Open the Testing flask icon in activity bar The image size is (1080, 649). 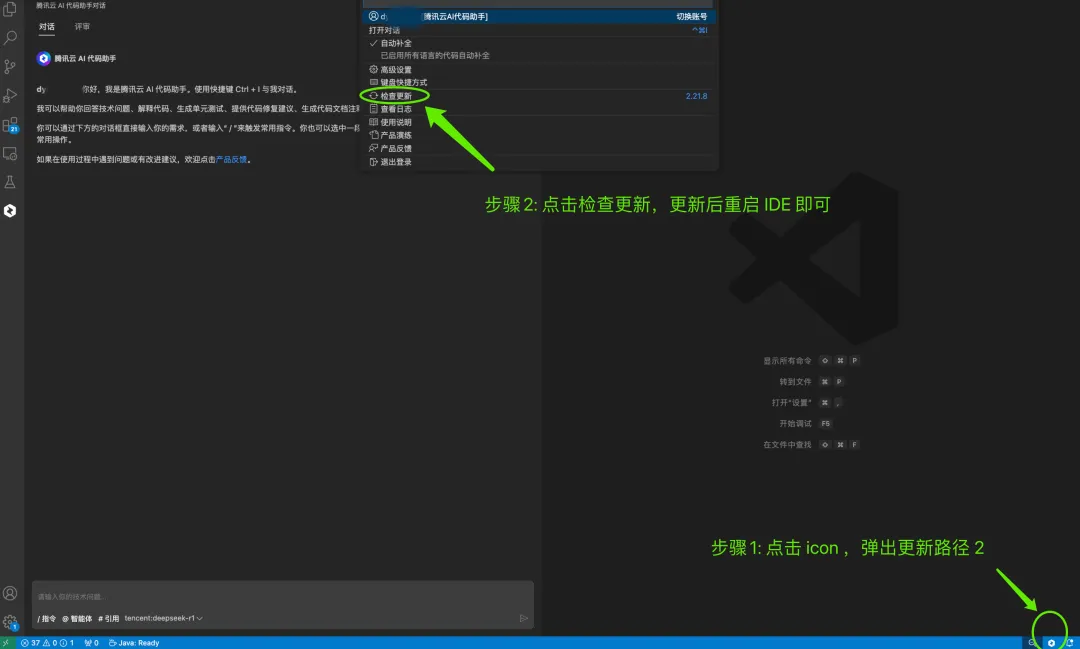point(10,182)
